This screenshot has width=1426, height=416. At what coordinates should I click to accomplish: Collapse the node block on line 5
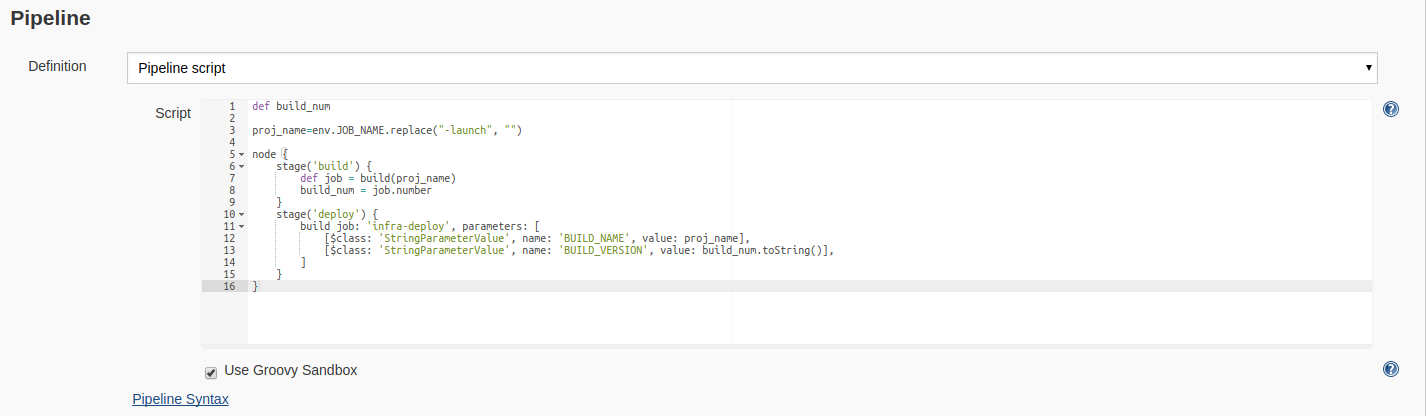[x=242, y=155]
